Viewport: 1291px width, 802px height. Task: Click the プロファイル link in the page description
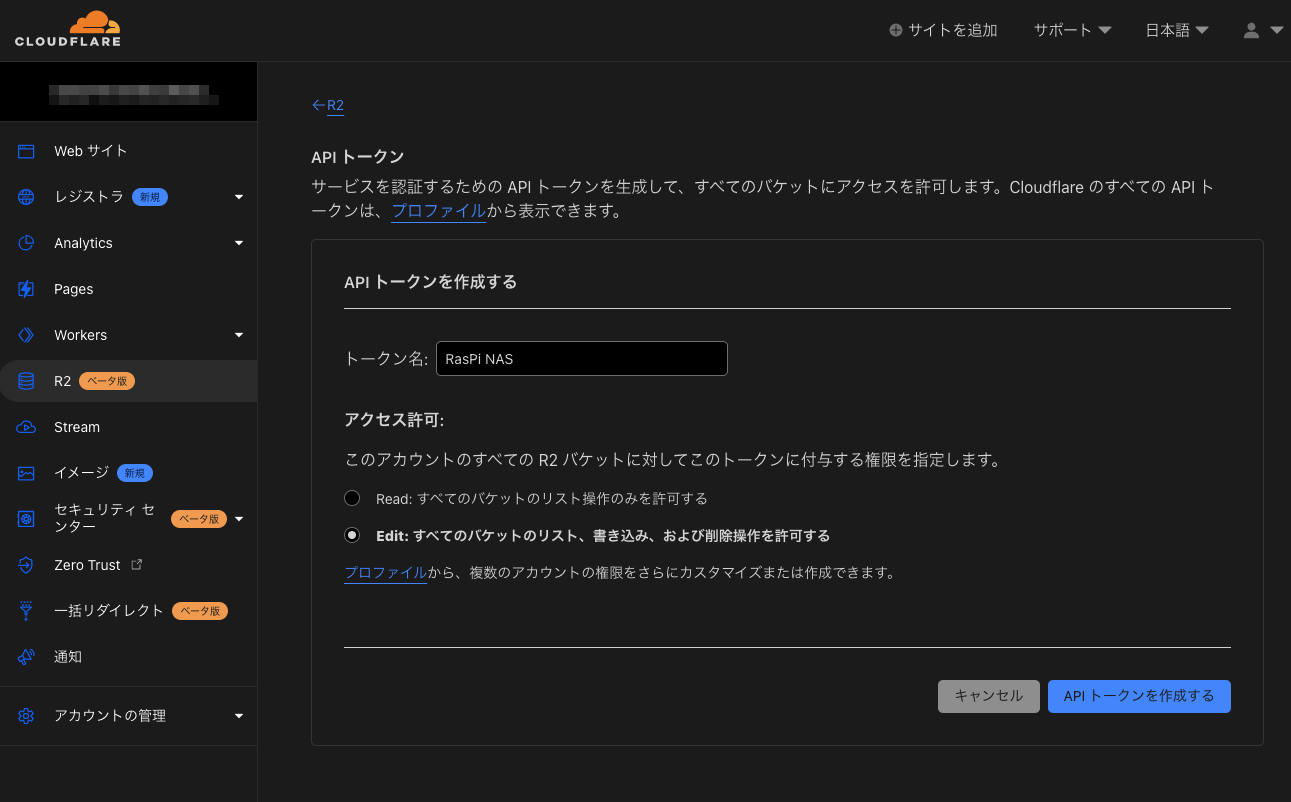438,211
